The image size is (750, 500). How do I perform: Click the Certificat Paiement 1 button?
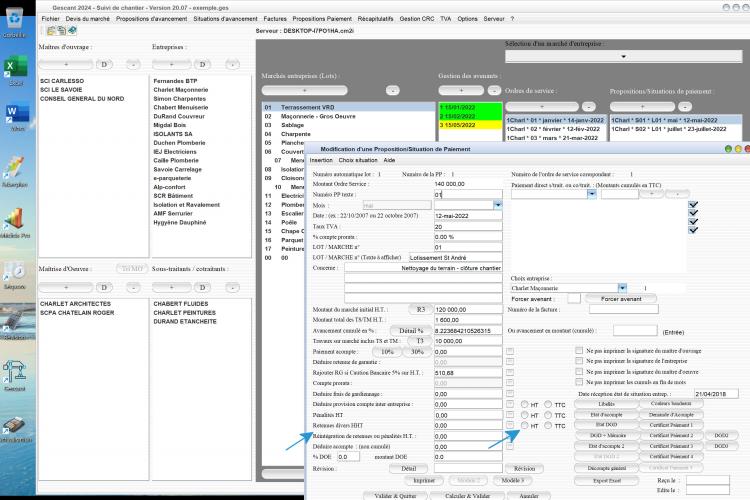coord(671,425)
